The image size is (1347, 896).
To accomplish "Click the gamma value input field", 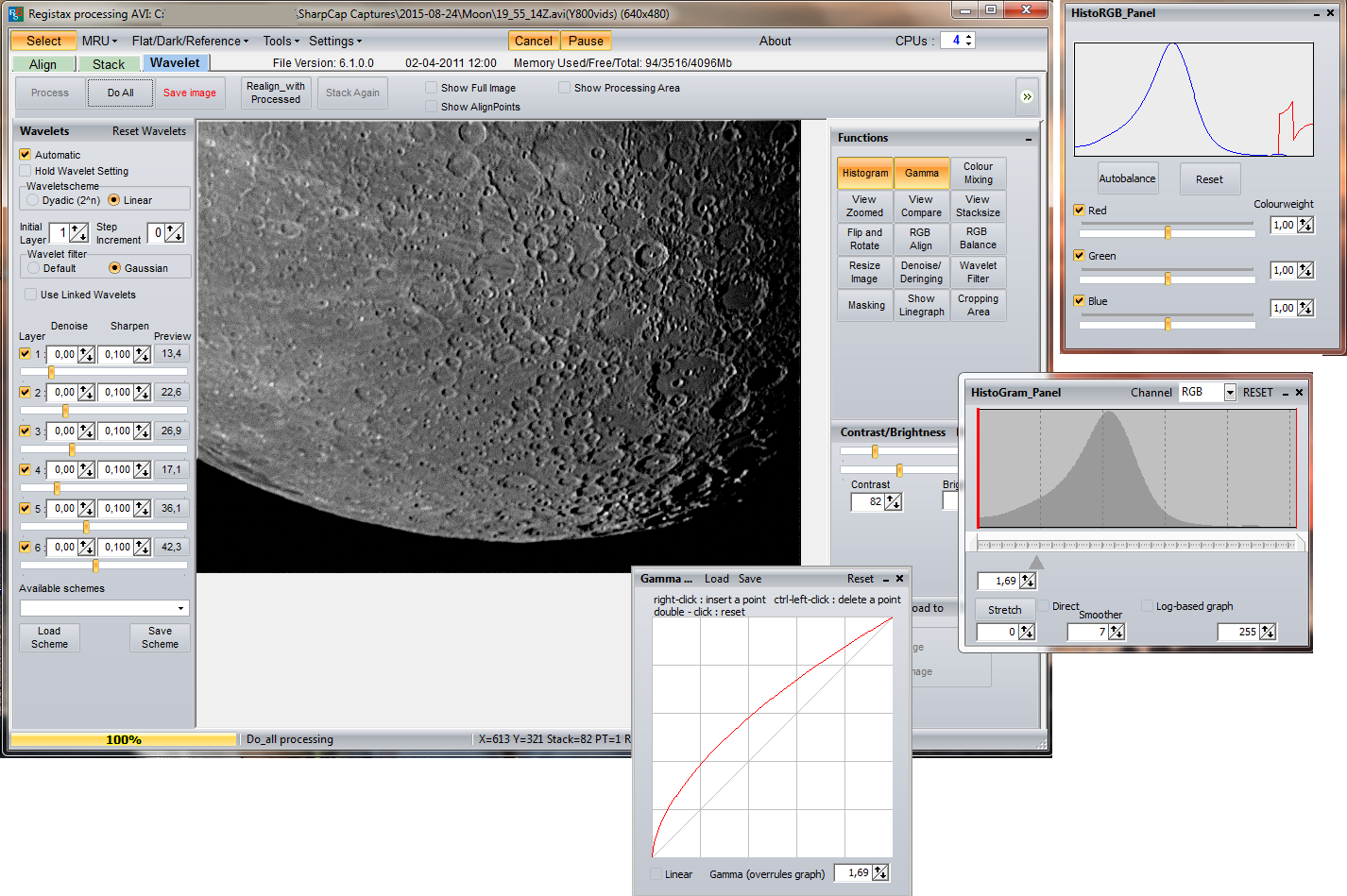I will pos(855,873).
